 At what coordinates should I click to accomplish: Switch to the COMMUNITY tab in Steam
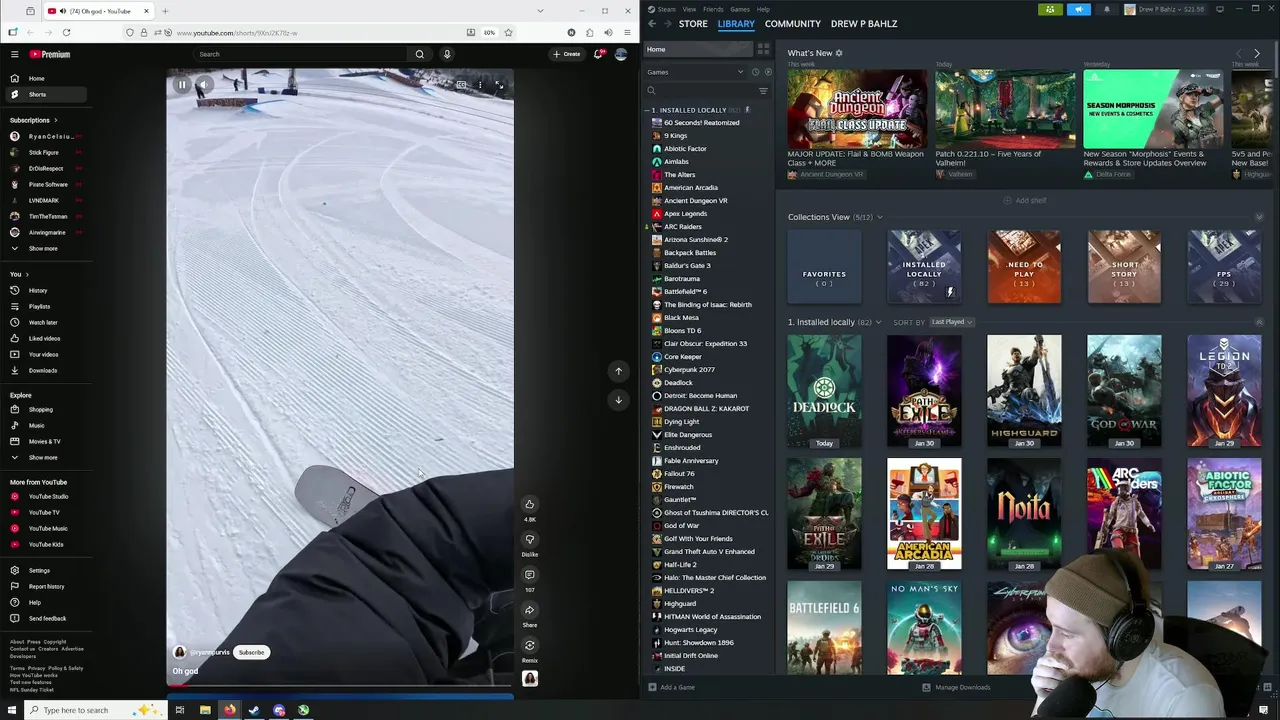pyautogui.click(x=792, y=23)
